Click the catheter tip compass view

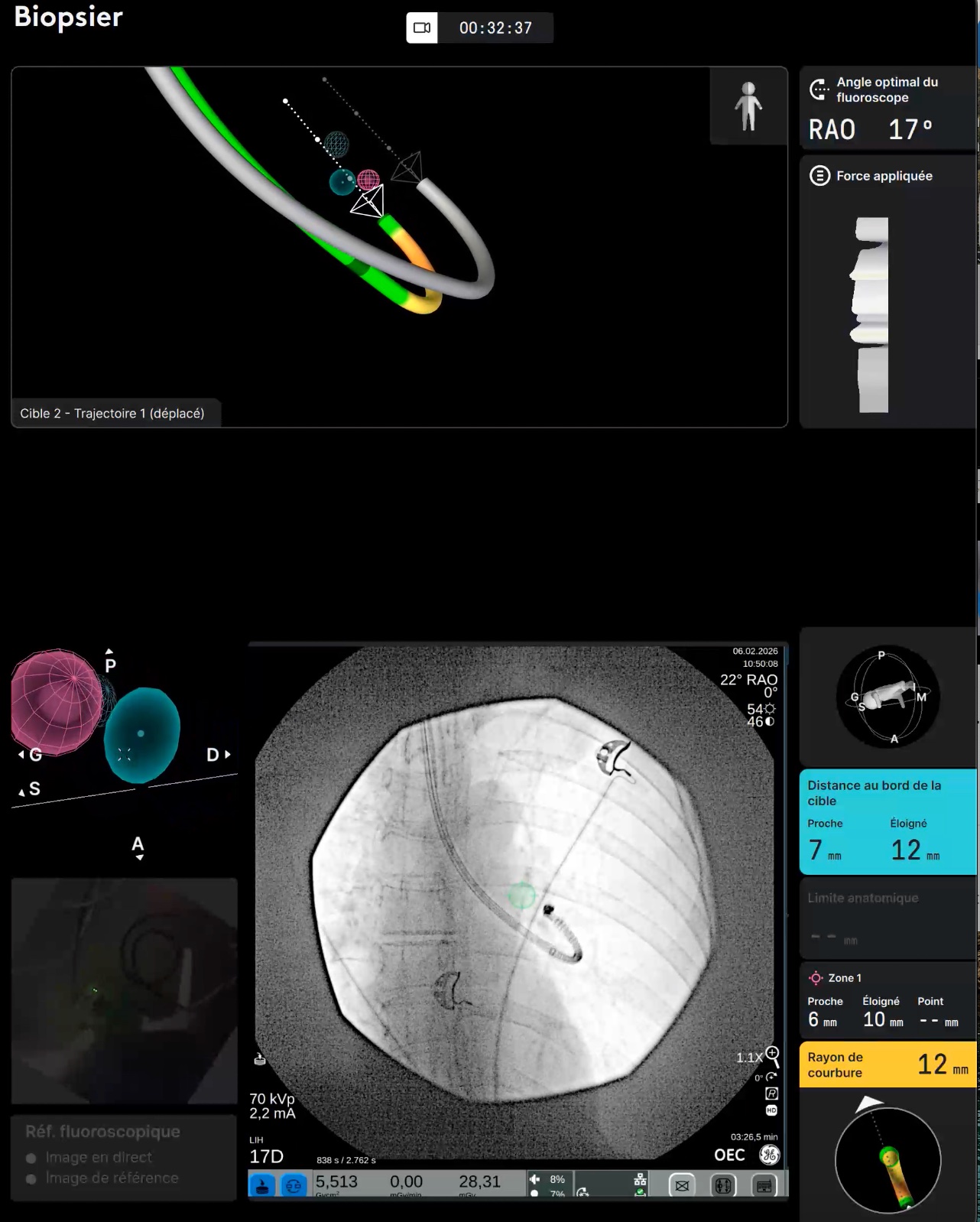[888, 1161]
